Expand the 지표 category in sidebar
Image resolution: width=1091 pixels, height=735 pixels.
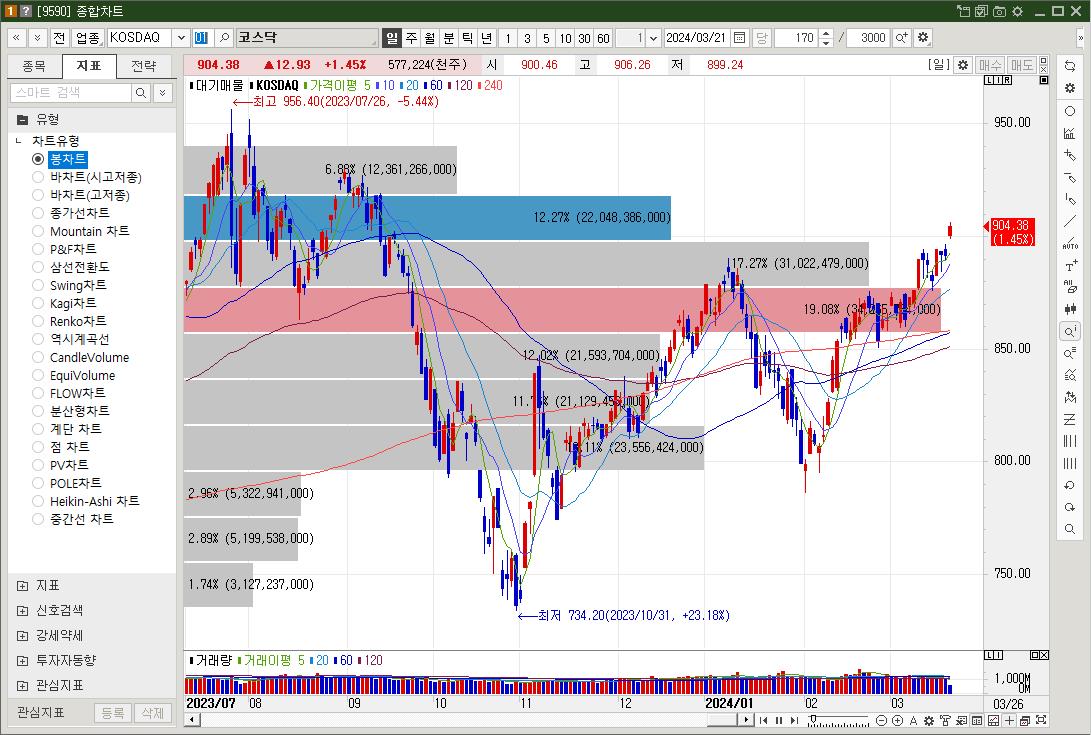22,586
